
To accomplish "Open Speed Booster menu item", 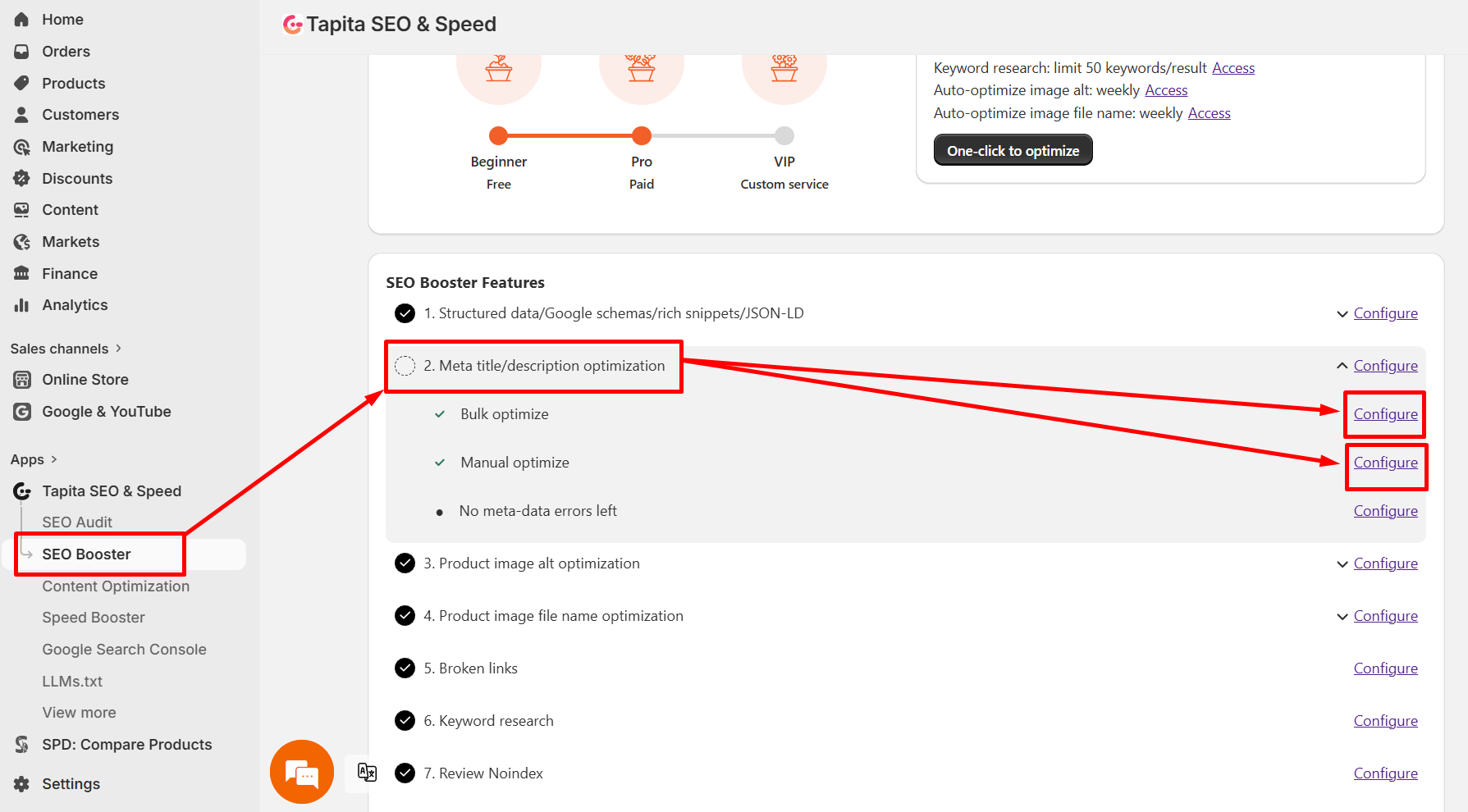I will [94, 618].
